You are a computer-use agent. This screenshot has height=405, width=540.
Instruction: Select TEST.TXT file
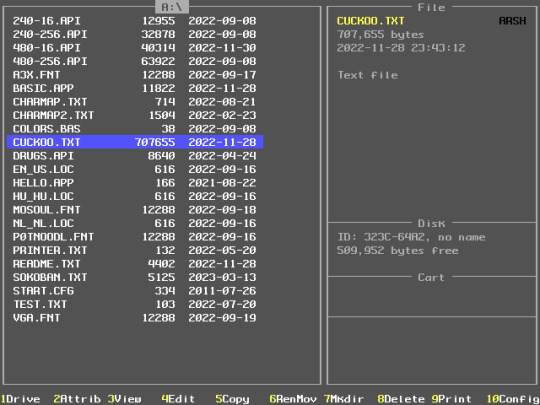[x=135, y=304]
